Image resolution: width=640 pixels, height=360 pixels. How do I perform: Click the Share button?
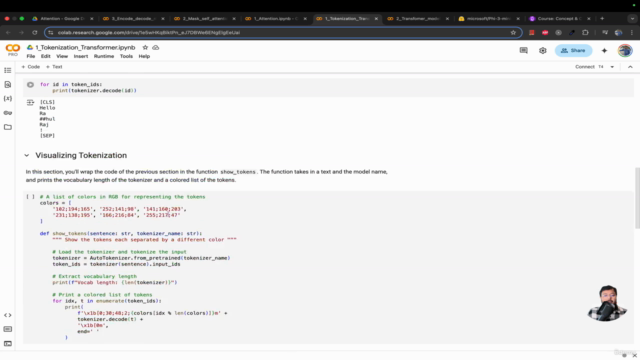[573, 51]
